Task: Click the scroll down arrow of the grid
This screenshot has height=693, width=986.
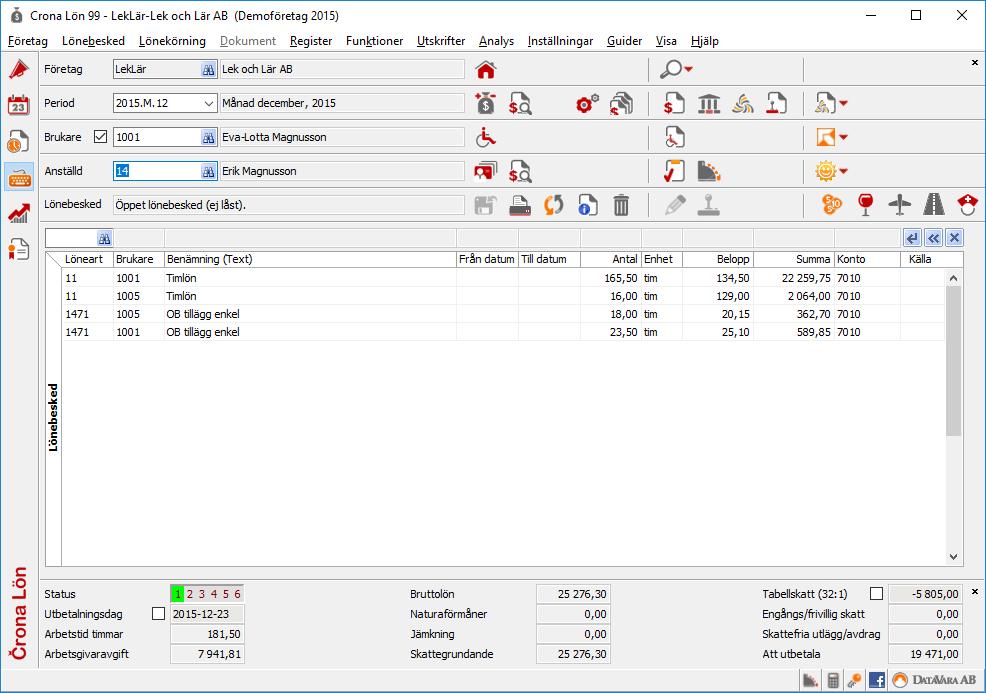Action: (953, 557)
